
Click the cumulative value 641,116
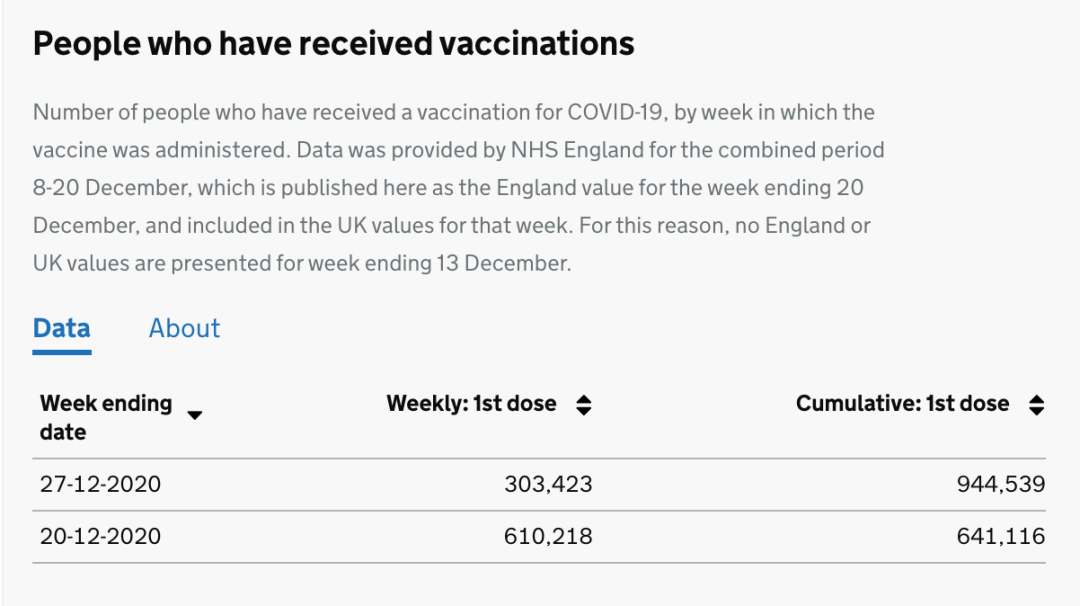click(x=1001, y=536)
